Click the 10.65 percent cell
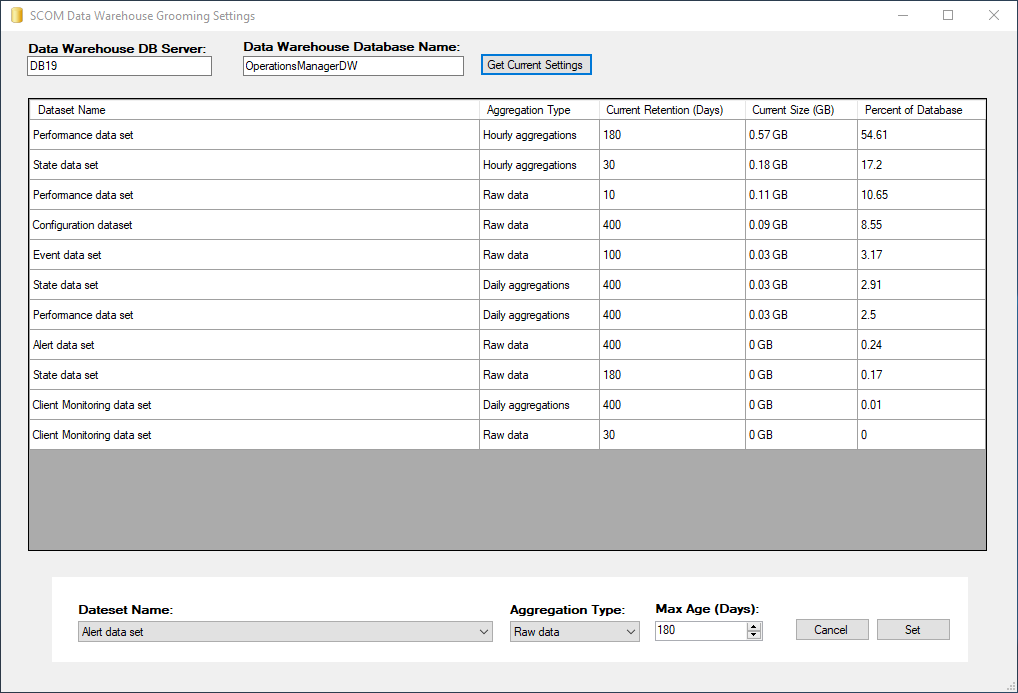 (921, 195)
